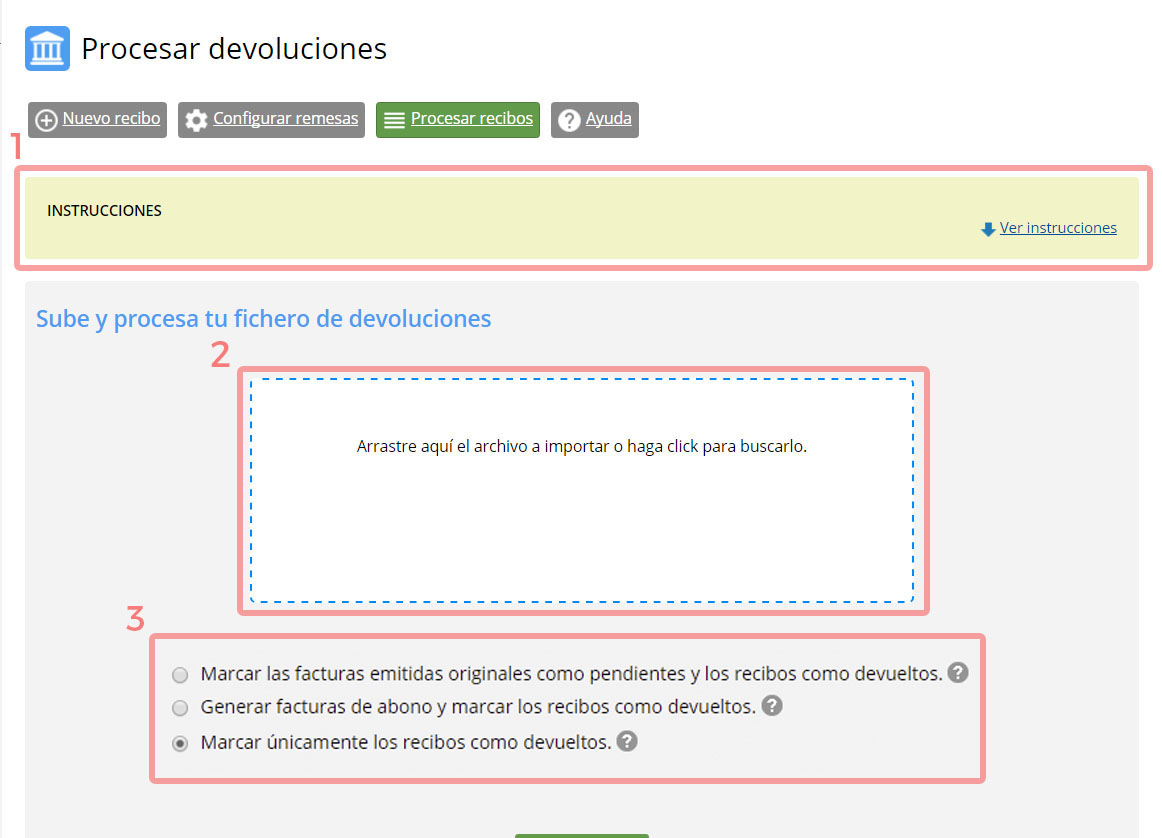Click the blue down arrow beside Ver instrucciones

(x=988, y=229)
